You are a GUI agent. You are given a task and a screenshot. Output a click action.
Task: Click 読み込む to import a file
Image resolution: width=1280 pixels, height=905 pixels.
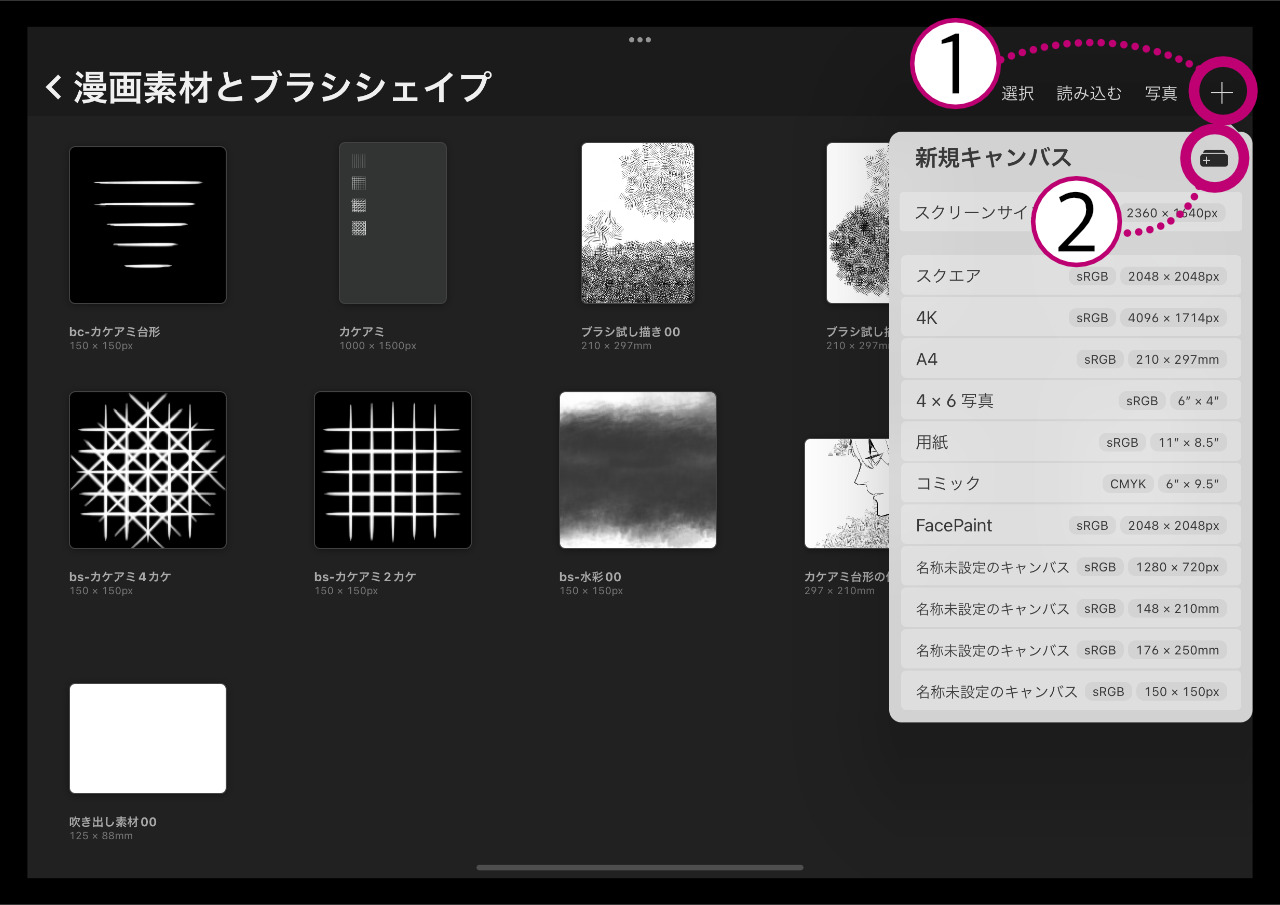tap(1089, 93)
